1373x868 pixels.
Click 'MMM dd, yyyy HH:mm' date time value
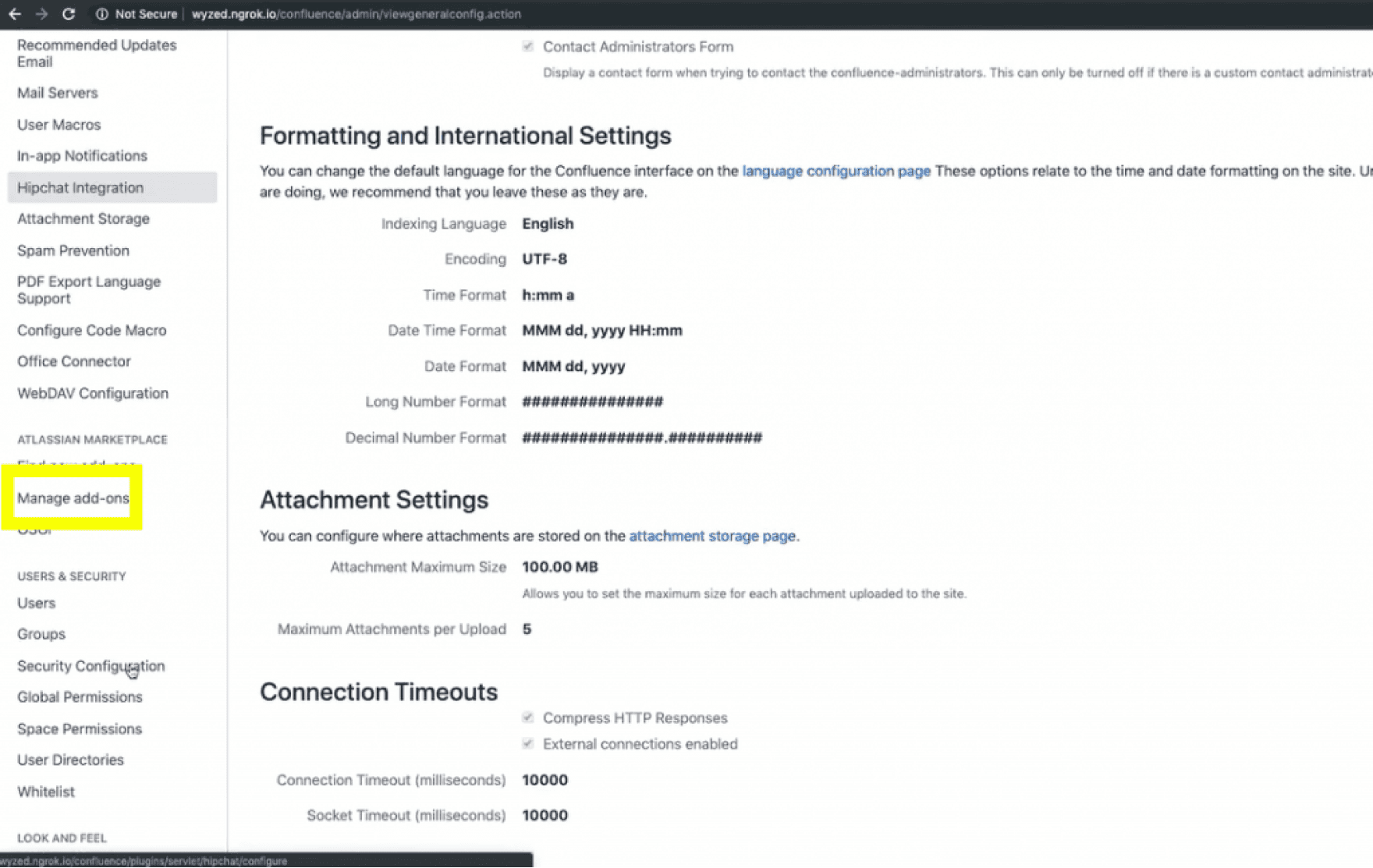click(602, 331)
